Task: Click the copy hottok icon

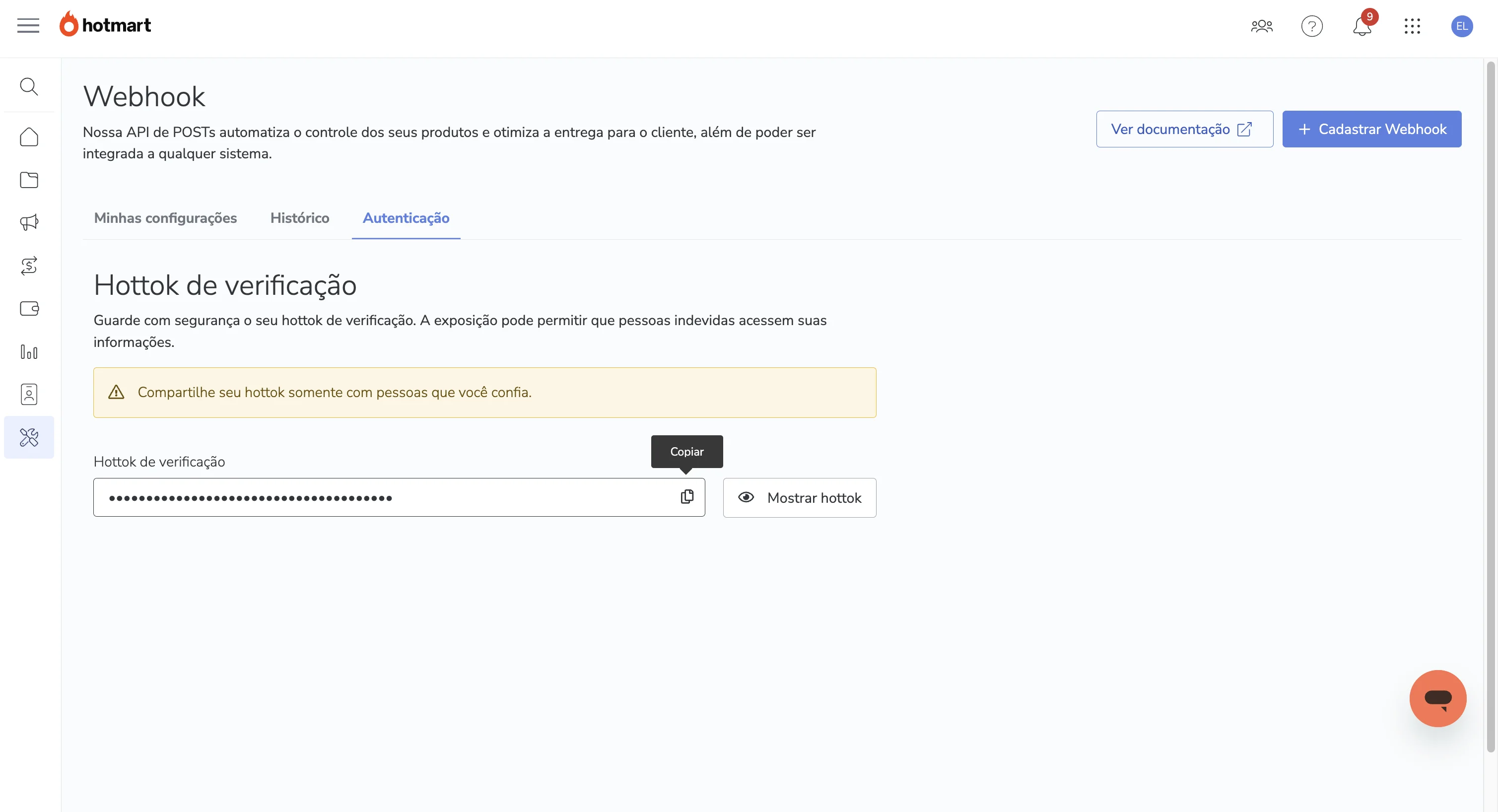Action: click(x=687, y=497)
